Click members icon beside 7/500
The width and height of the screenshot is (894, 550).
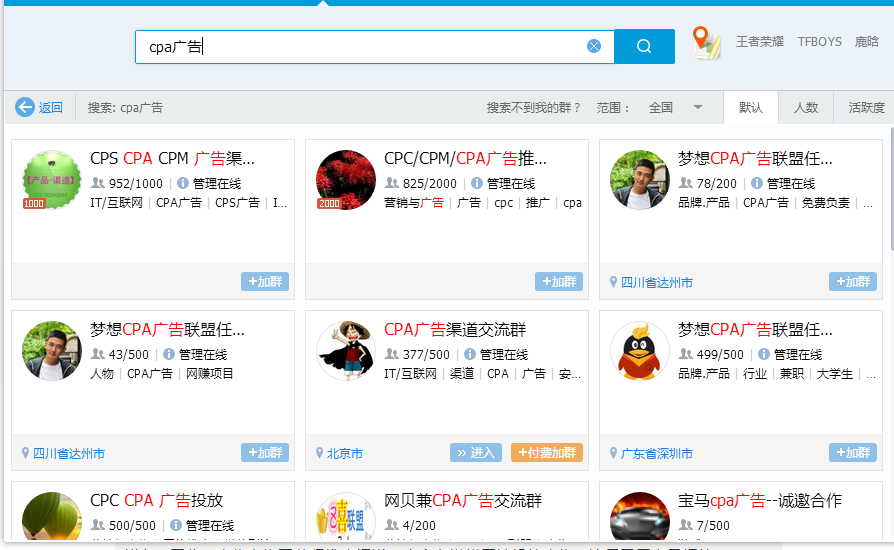[x=686, y=524]
